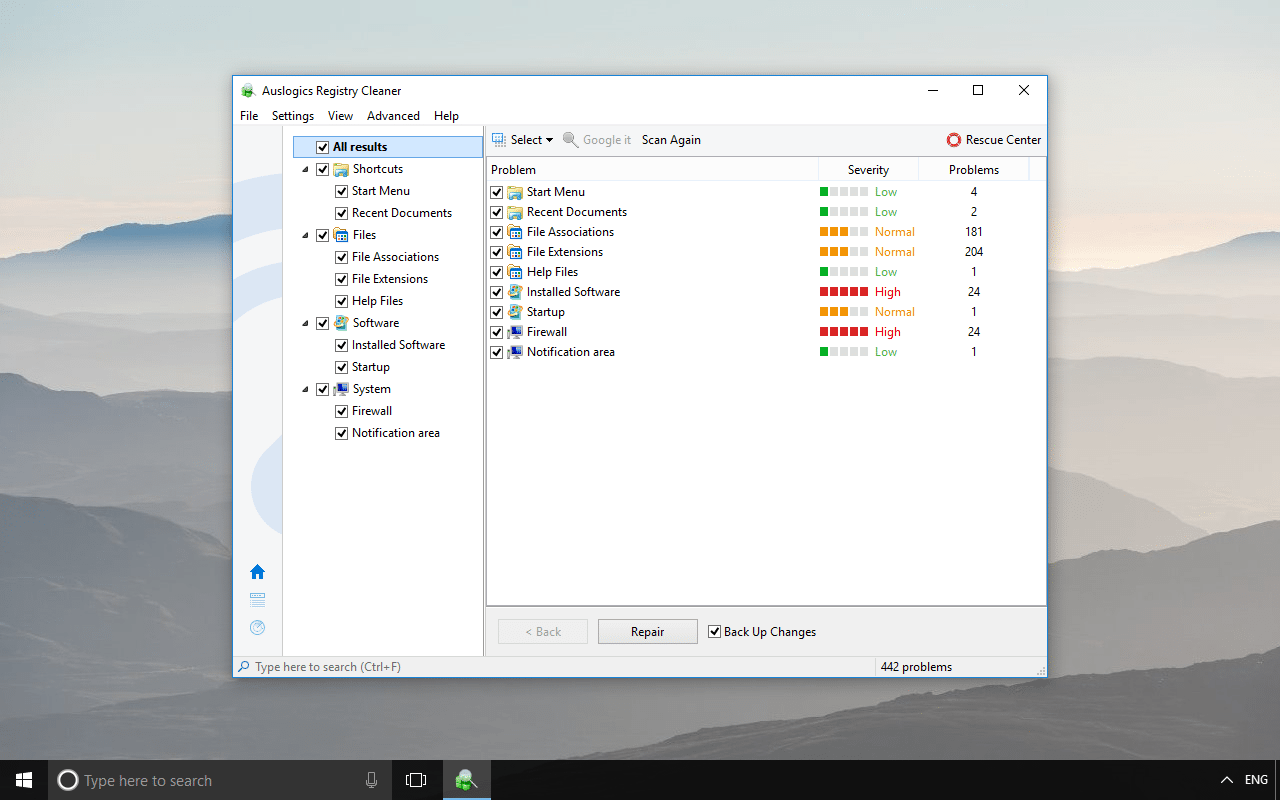
Task: Click the 204 problems count for File Extensions
Action: click(x=974, y=252)
